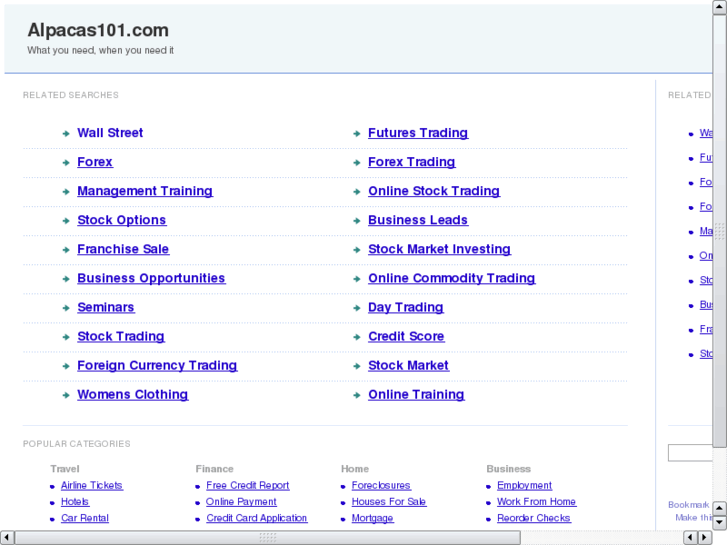Screen dimensions: 727x545
Task: Open the Mortgage link
Action: (x=372, y=518)
